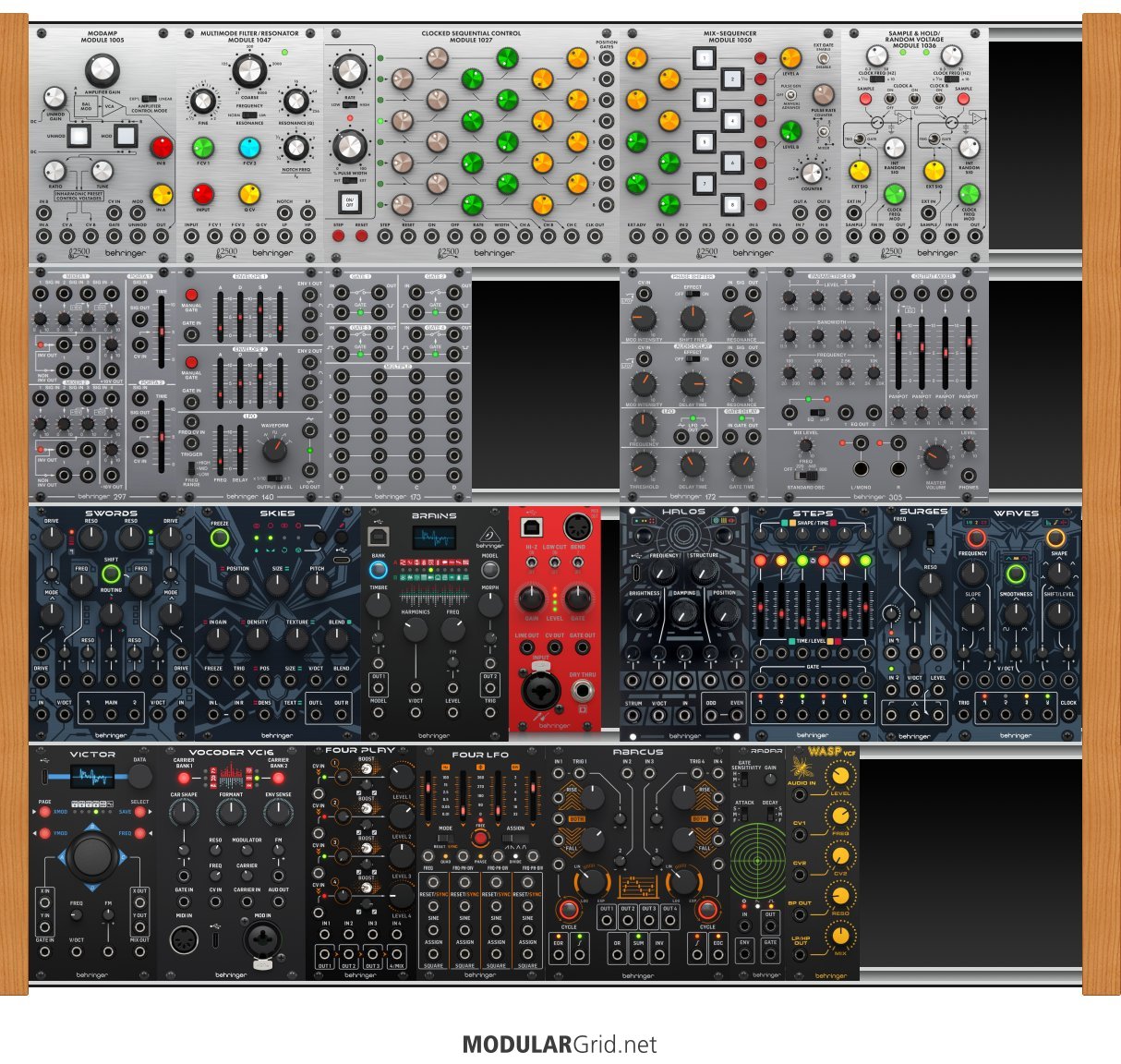Click the green F CV 1 knob
This screenshot has height=1064, width=1121.
(x=202, y=147)
